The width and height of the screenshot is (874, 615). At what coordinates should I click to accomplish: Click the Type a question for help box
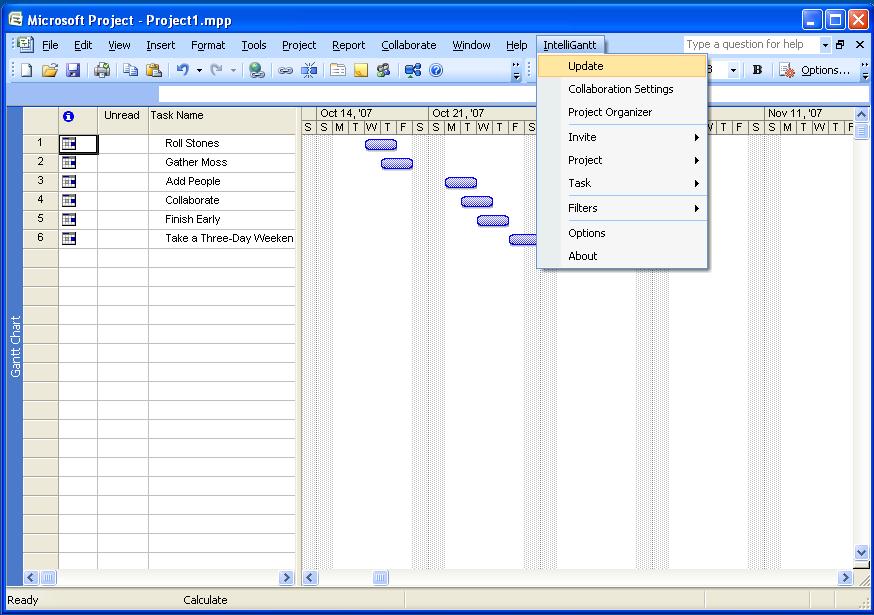[x=751, y=45]
